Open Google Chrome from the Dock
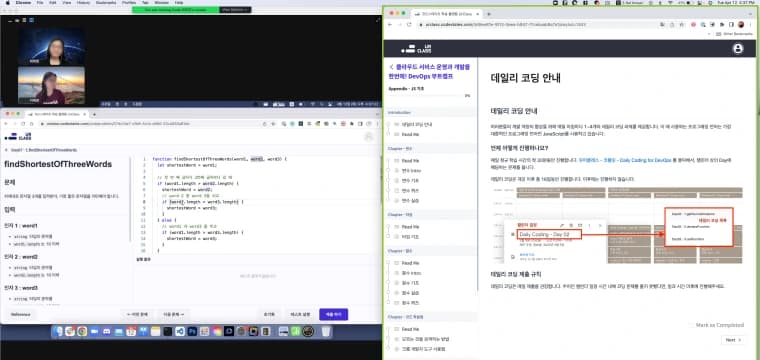This screenshot has width=760, height=360. pos(82,332)
